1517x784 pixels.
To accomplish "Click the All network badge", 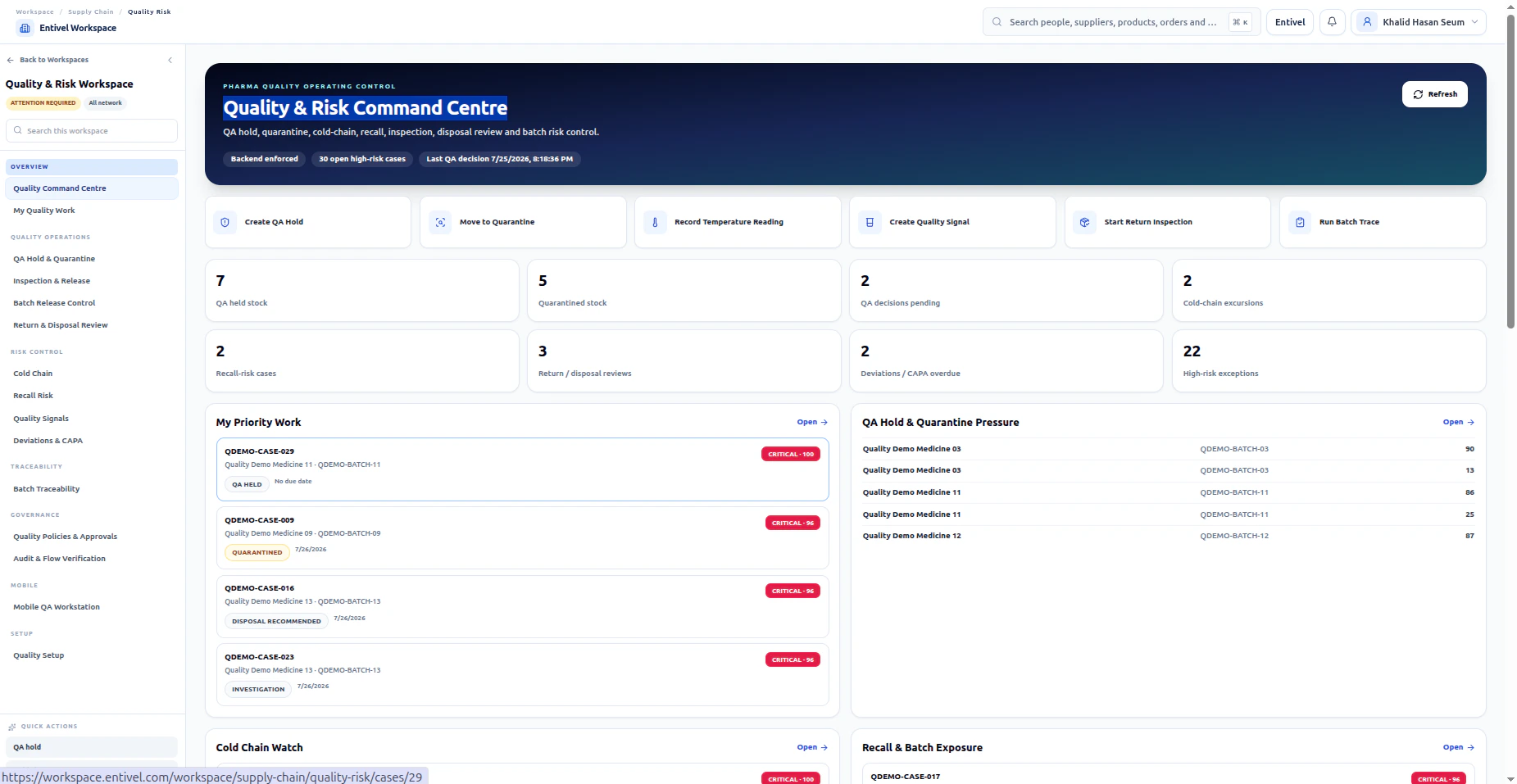I will 105,103.
